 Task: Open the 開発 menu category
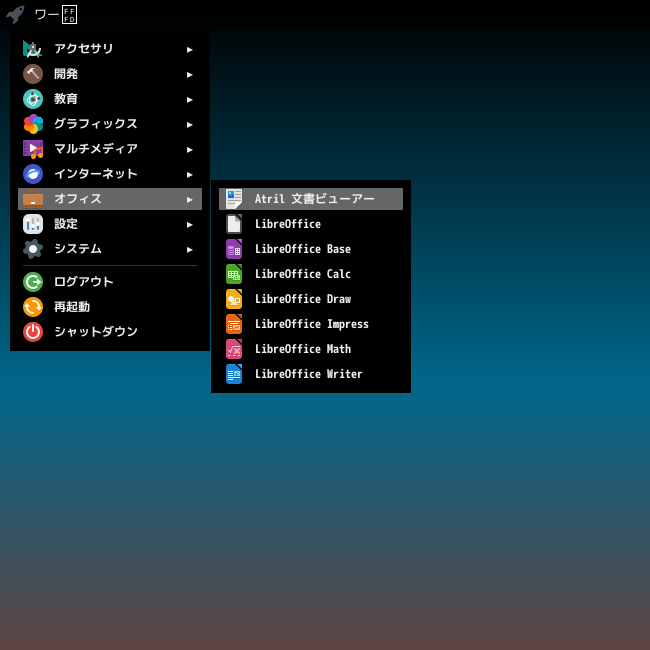pos(110,74)
